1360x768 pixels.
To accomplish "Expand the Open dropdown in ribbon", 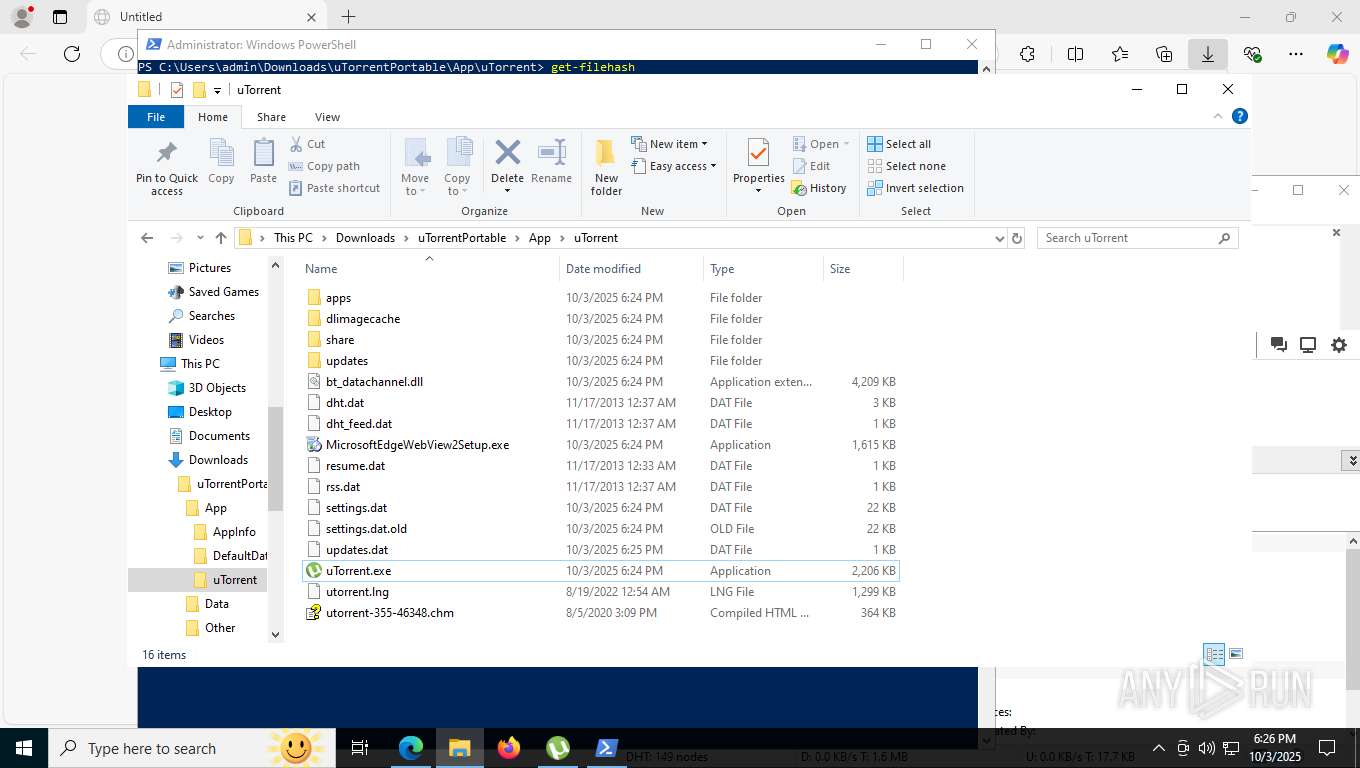I will [x=821, y=144].
